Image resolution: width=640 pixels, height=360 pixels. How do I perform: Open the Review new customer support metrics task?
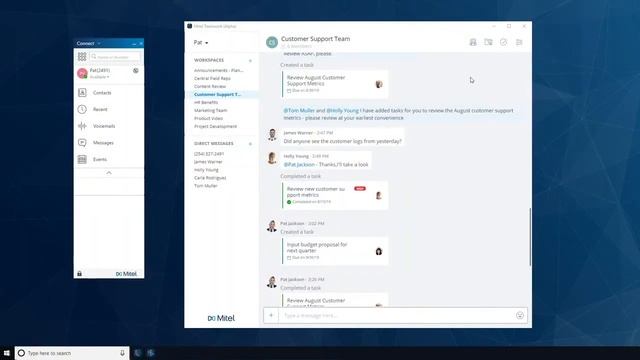click(x=335, y=196)
